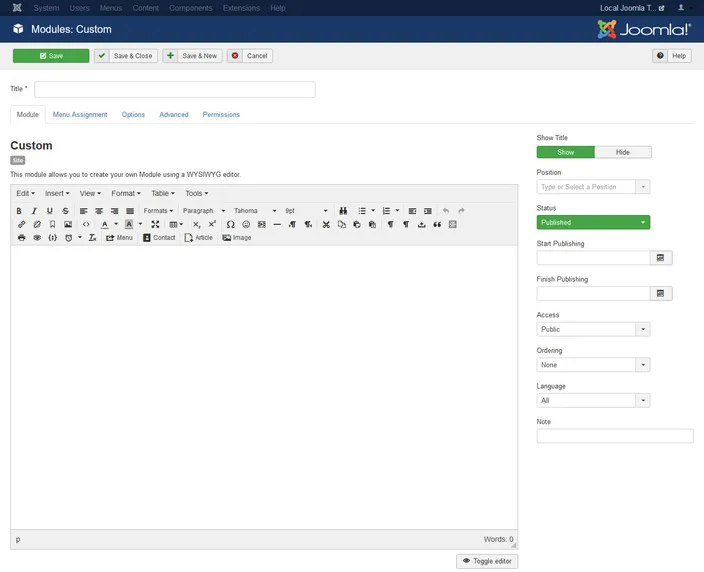The width and height of the screenshot is (704, 572).
Task: Cut selection with scissors icon
Action: (326, 224)
